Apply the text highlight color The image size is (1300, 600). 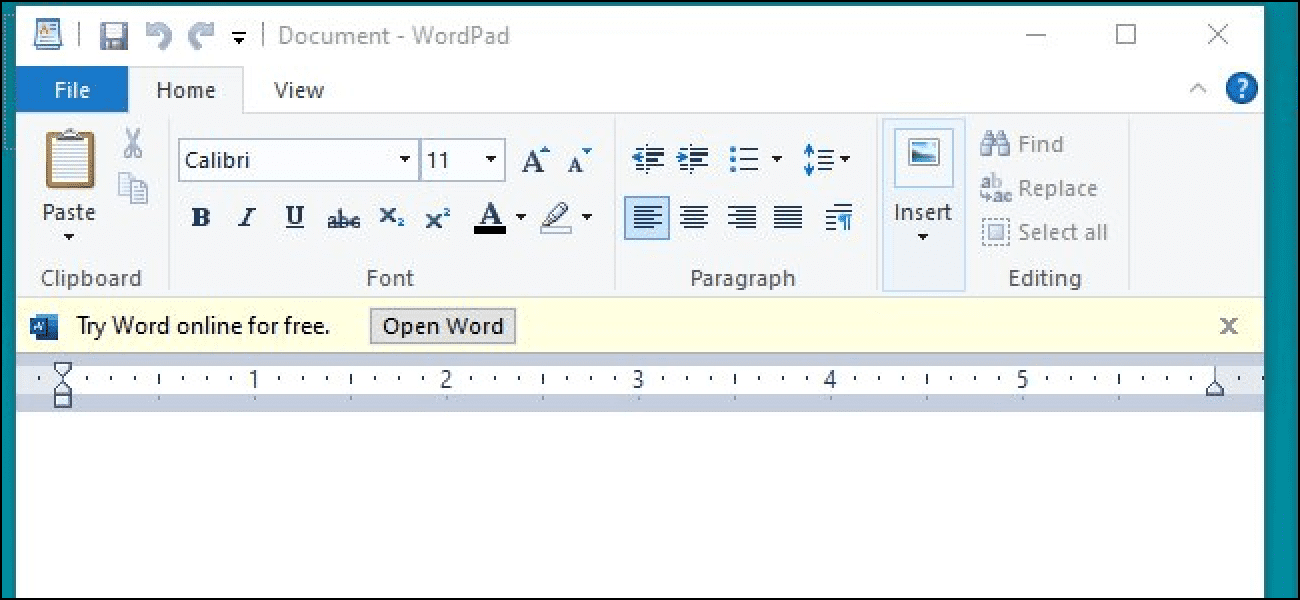556,217
